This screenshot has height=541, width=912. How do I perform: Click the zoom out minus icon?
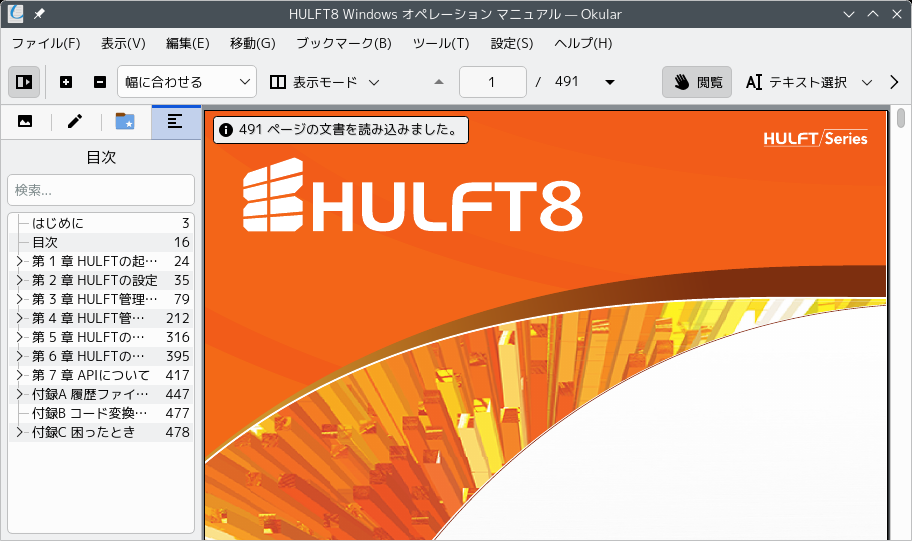click(100, 82)
